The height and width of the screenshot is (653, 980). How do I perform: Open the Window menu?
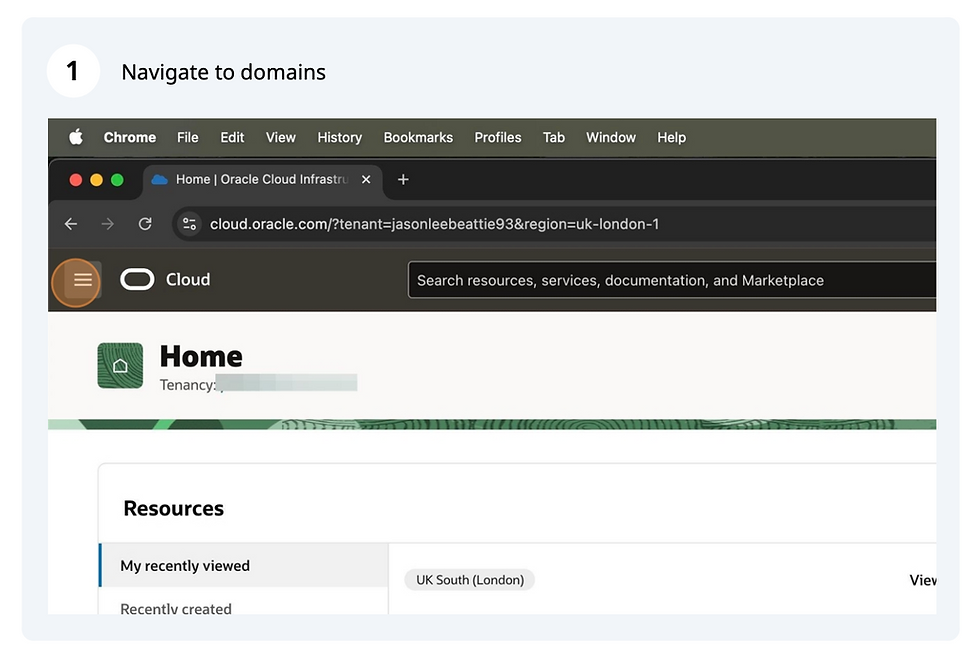[x=611, y=137]
